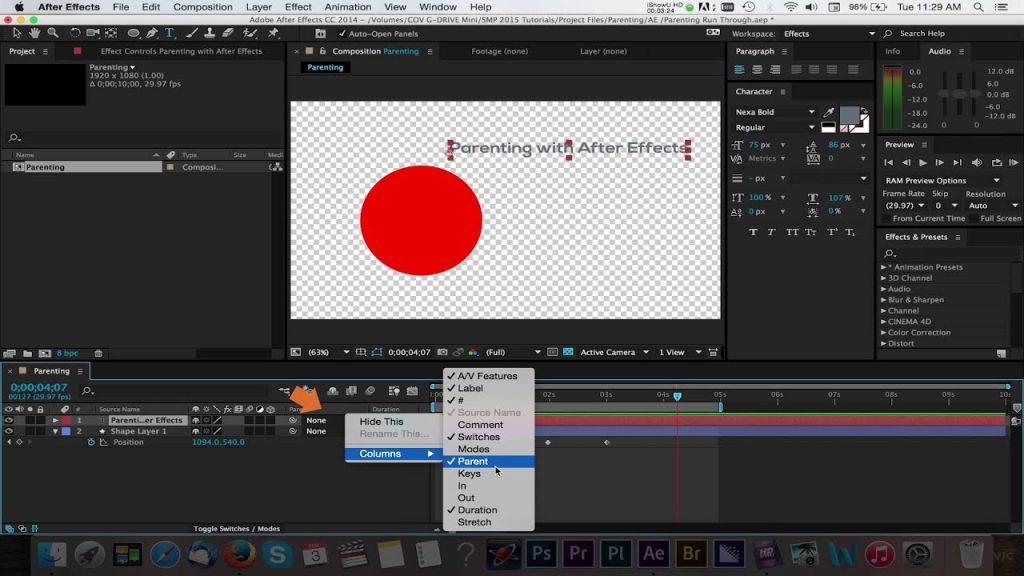Select the Zoom magnifier tool

coord(53,33)
